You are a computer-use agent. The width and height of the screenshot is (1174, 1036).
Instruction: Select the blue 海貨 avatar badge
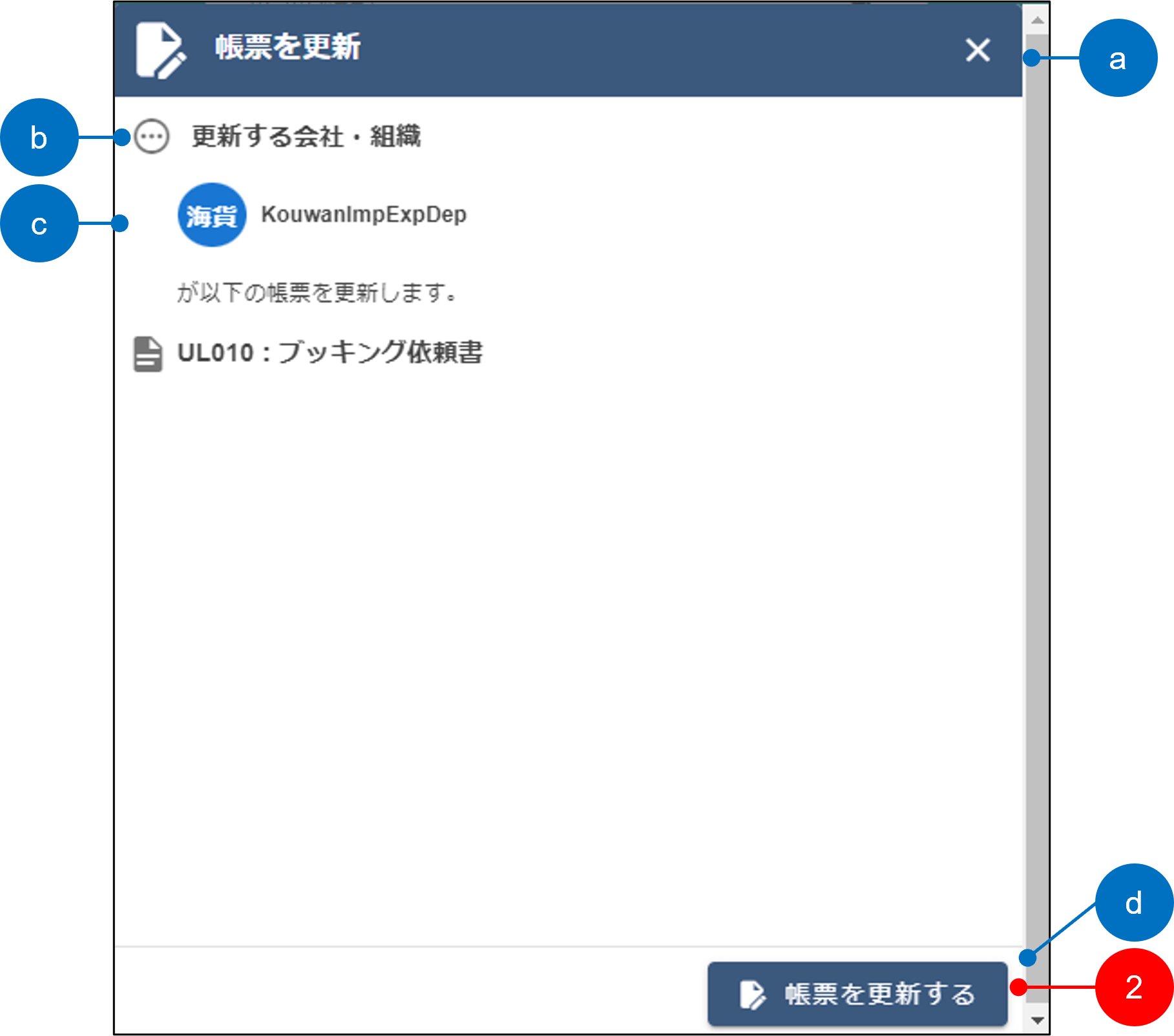(212, 215)
